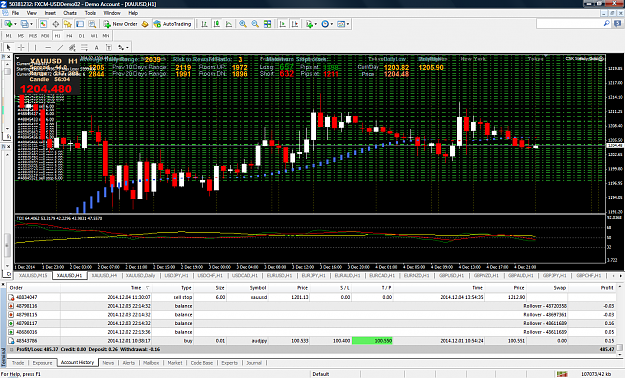Switch timeframe to M15
The image size is (625, 378).
pos(33,36)
